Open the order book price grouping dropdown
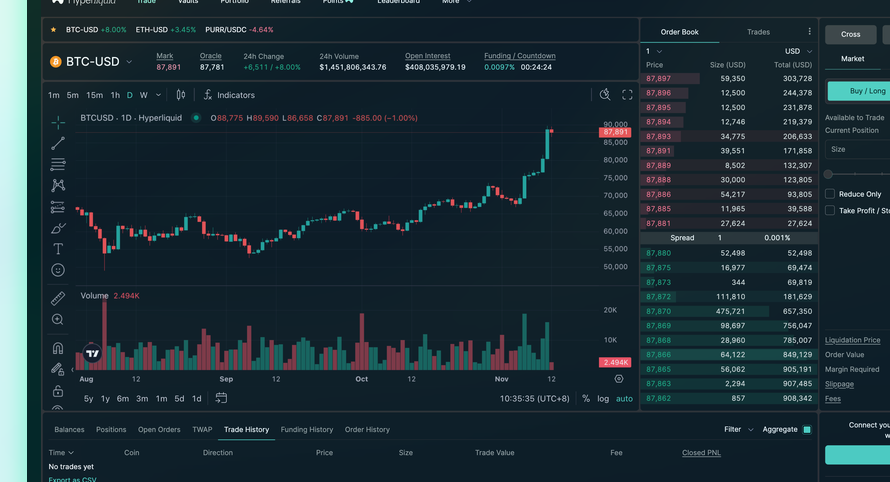The height and width of the screenshot is (482, 890). click(x=654, y=51)
